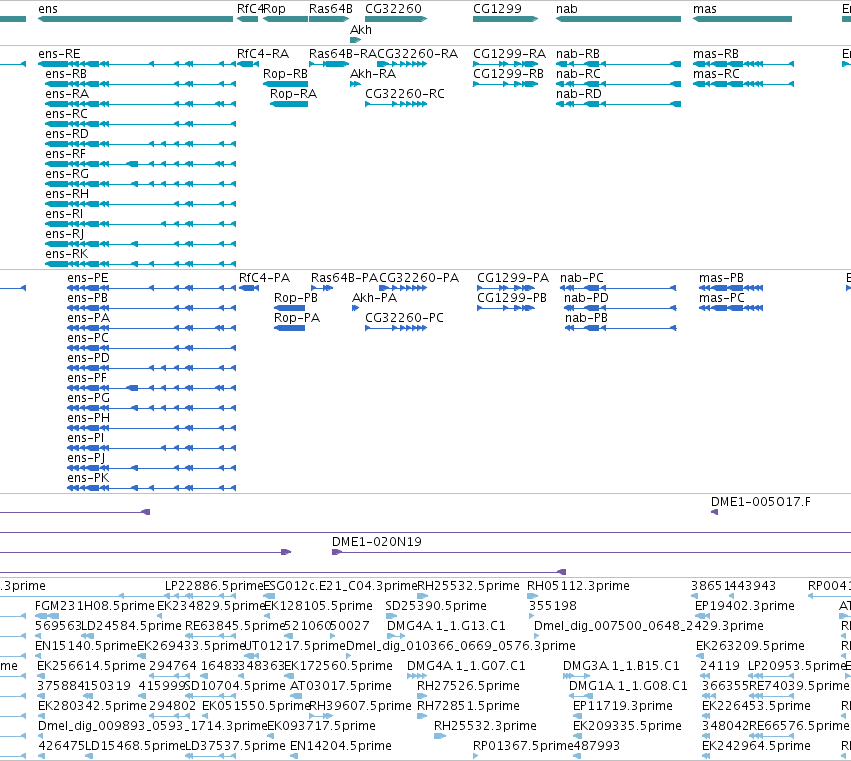Click protein nab-PB feature
851x761 pixels.
[620, 328]
